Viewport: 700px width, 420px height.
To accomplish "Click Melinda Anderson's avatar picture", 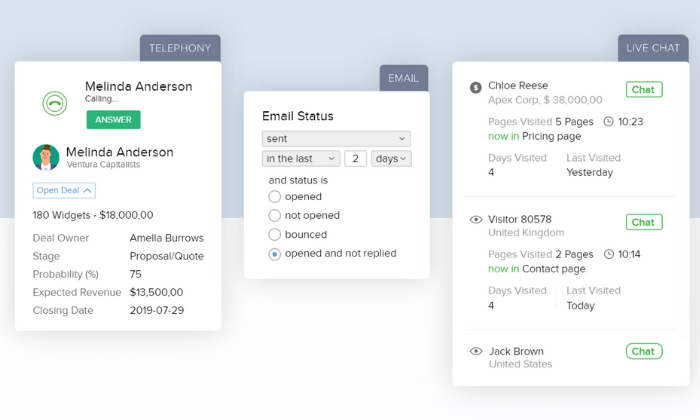I will [x=46, y=157].
